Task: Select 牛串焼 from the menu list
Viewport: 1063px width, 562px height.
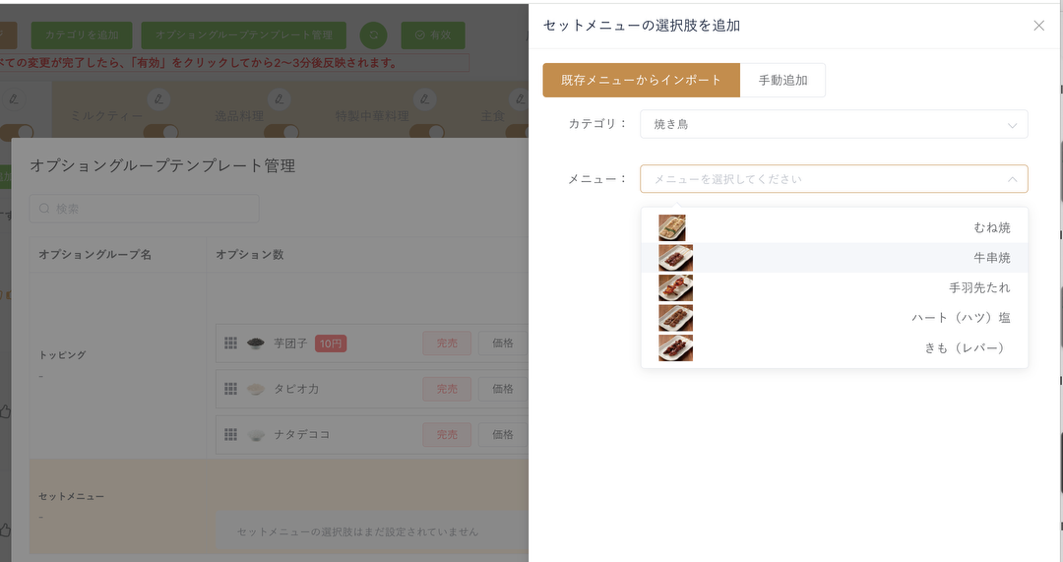Action: pos(835,258)
